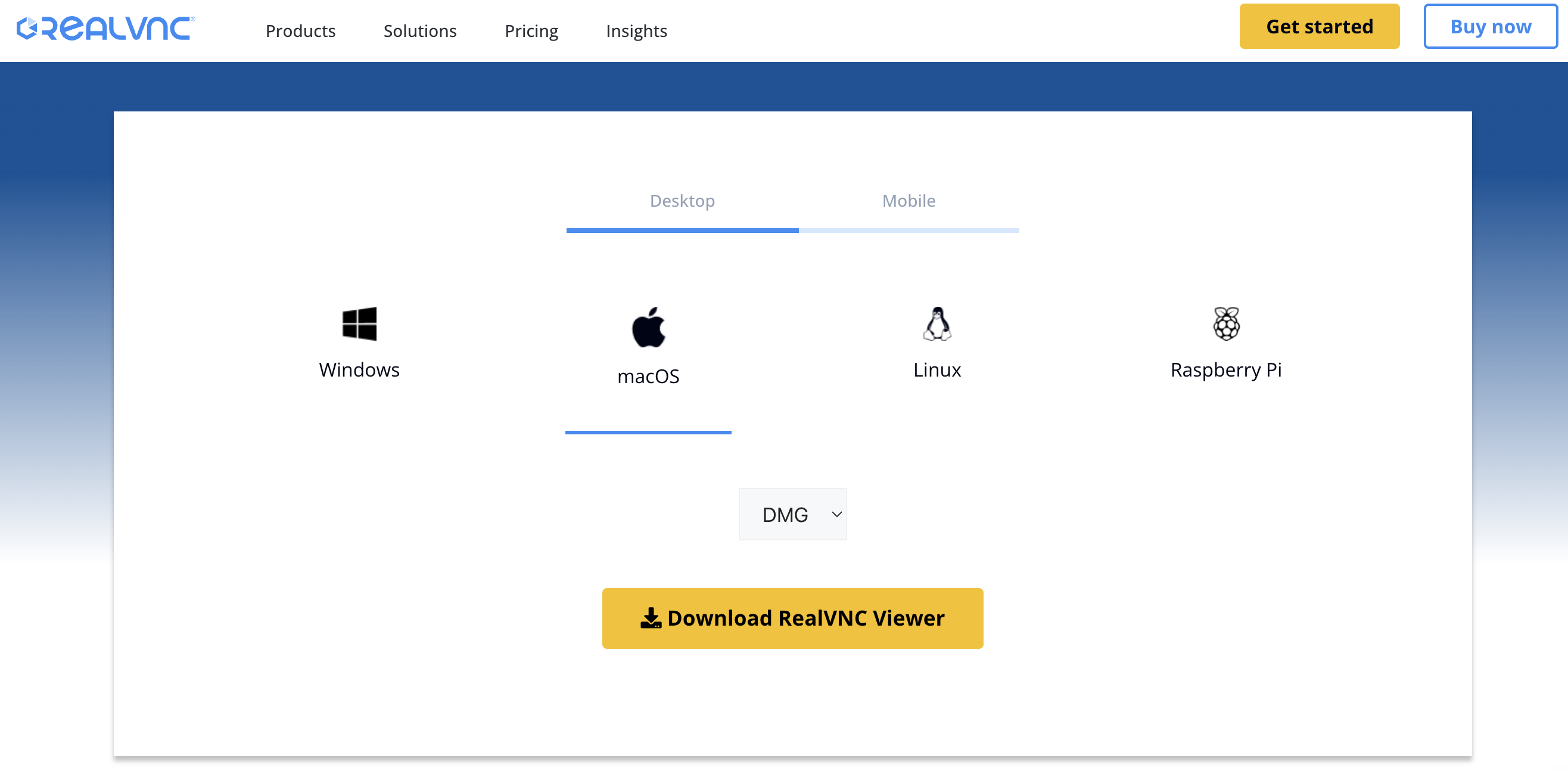
Task: Open the Products menu
Action: [300, 30]
